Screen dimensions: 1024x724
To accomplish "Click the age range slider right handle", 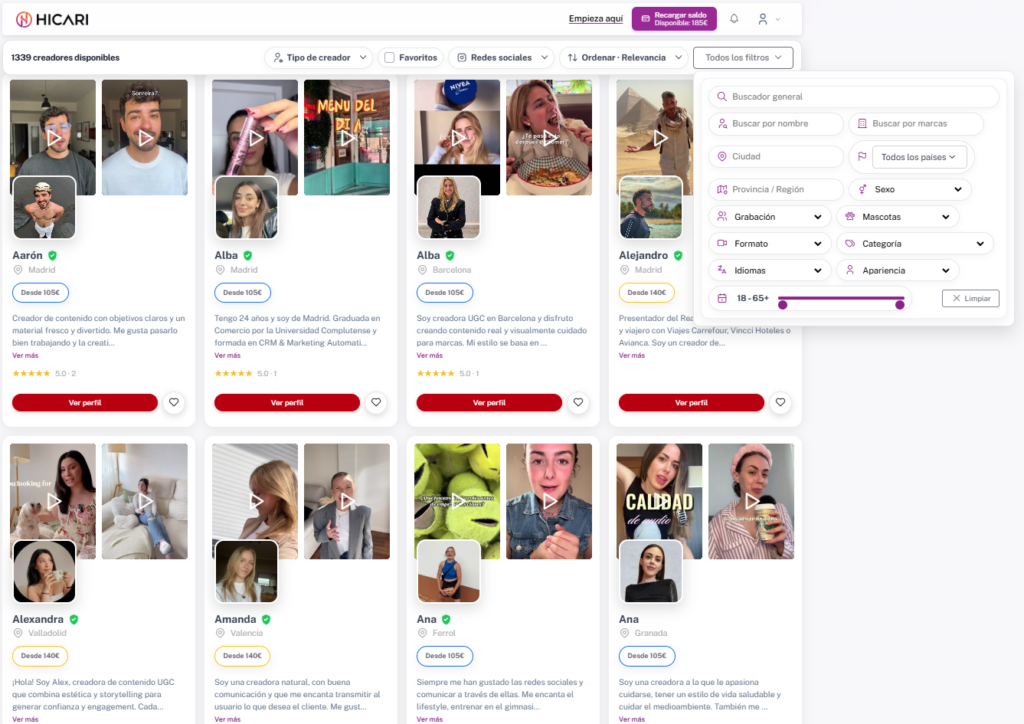I will coord(900,304).
